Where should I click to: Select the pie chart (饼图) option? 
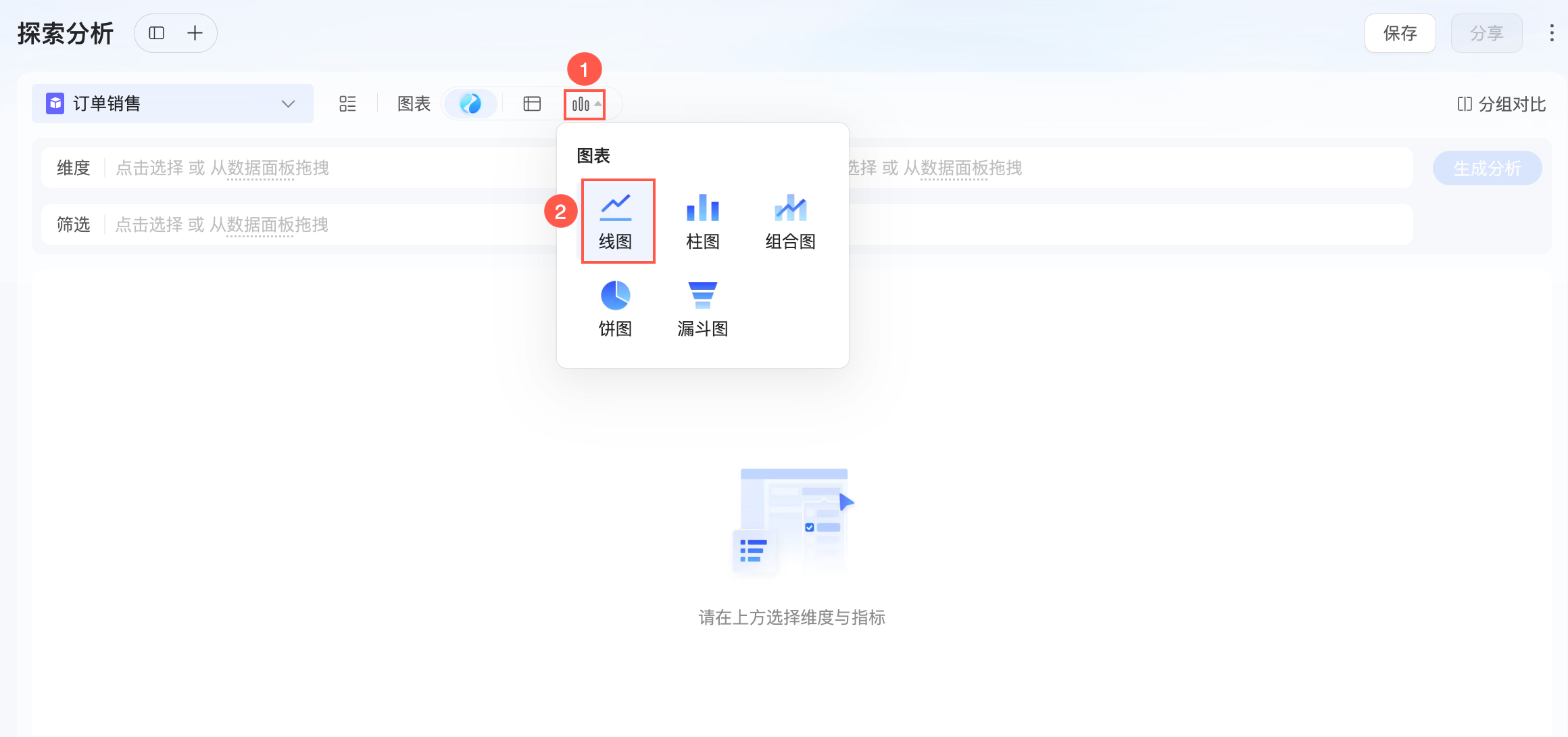[x=615, y=308]
